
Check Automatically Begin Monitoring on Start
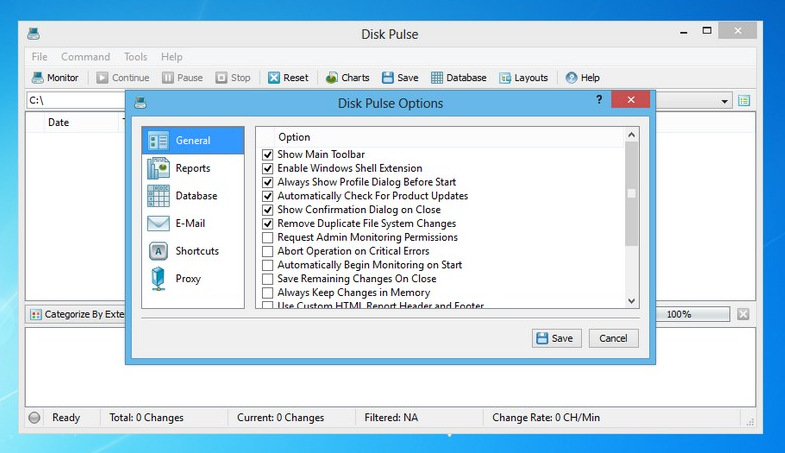268,265
